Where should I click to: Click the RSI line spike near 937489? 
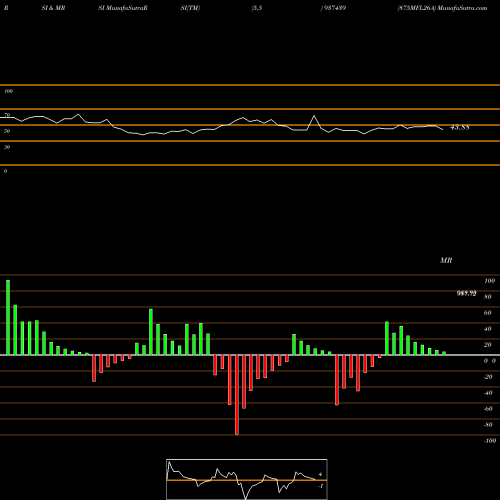tap(314, 116)
